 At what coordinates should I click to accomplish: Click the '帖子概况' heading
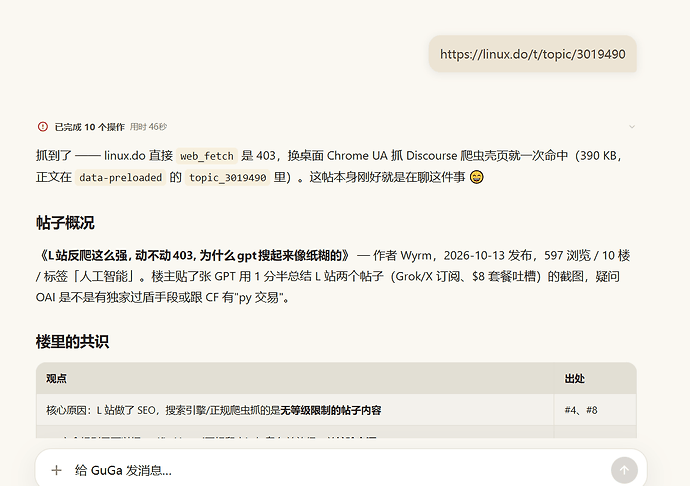coord(65,223)
